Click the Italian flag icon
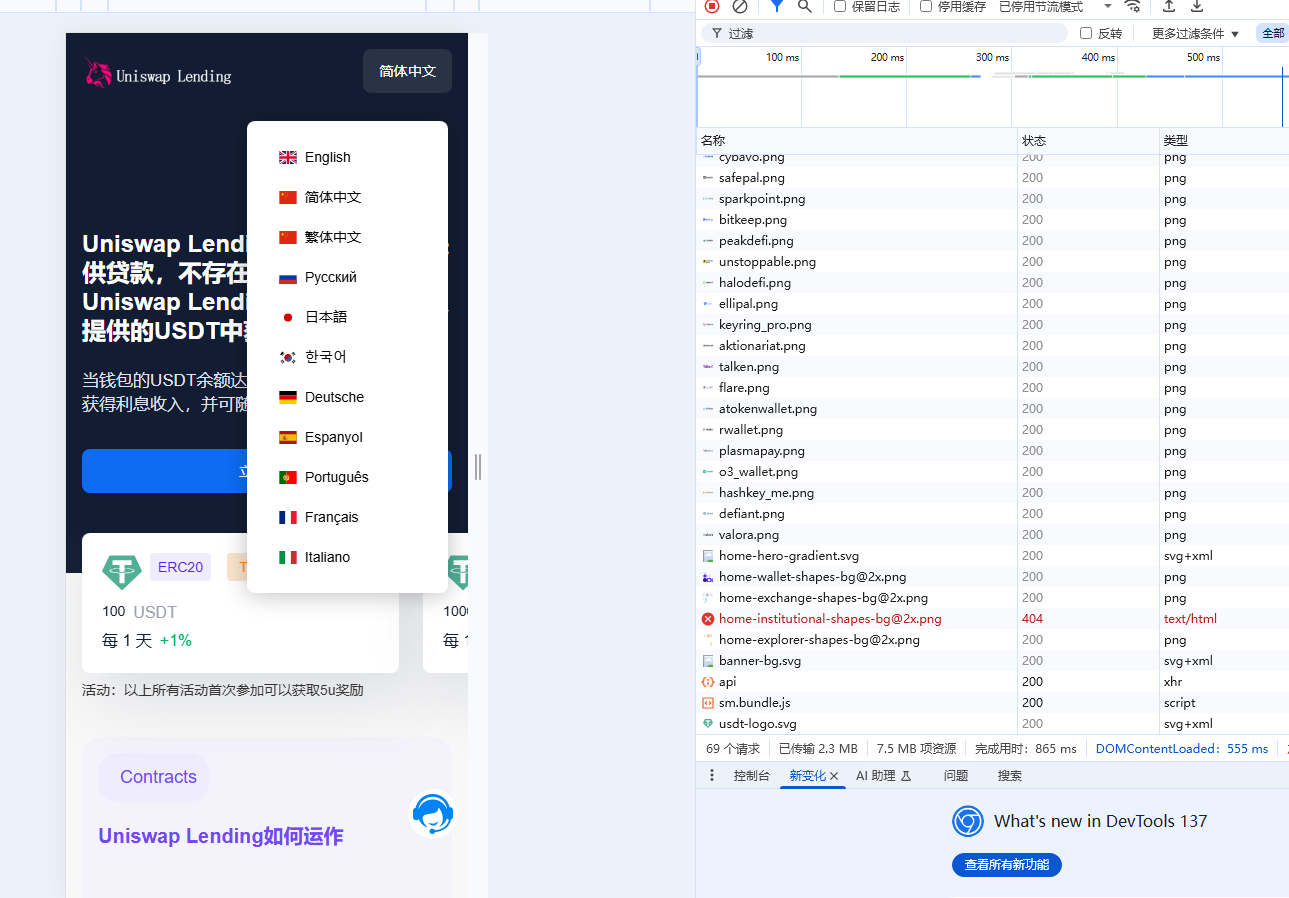1289x898 pixels. [288, 557]
